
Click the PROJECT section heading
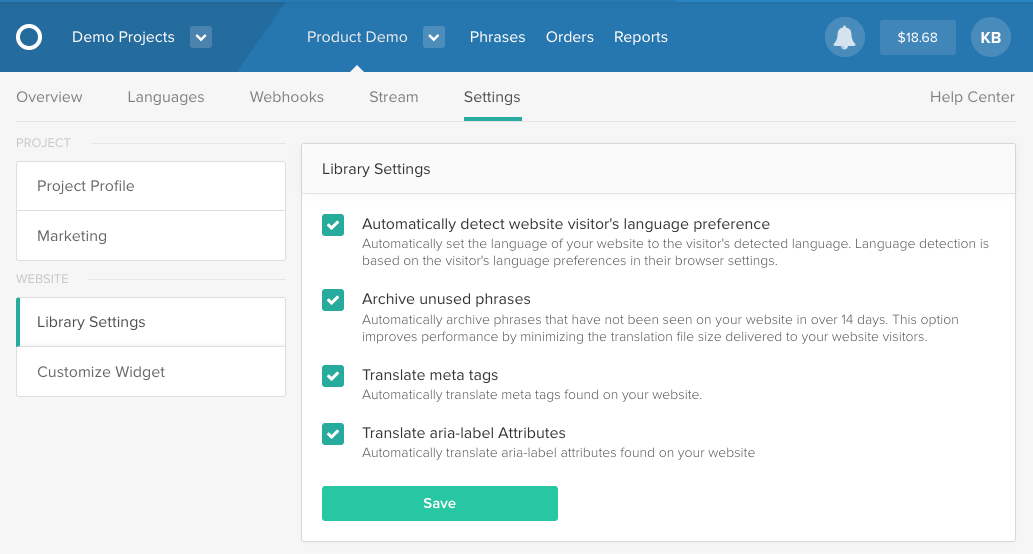(x=43, y=143)
